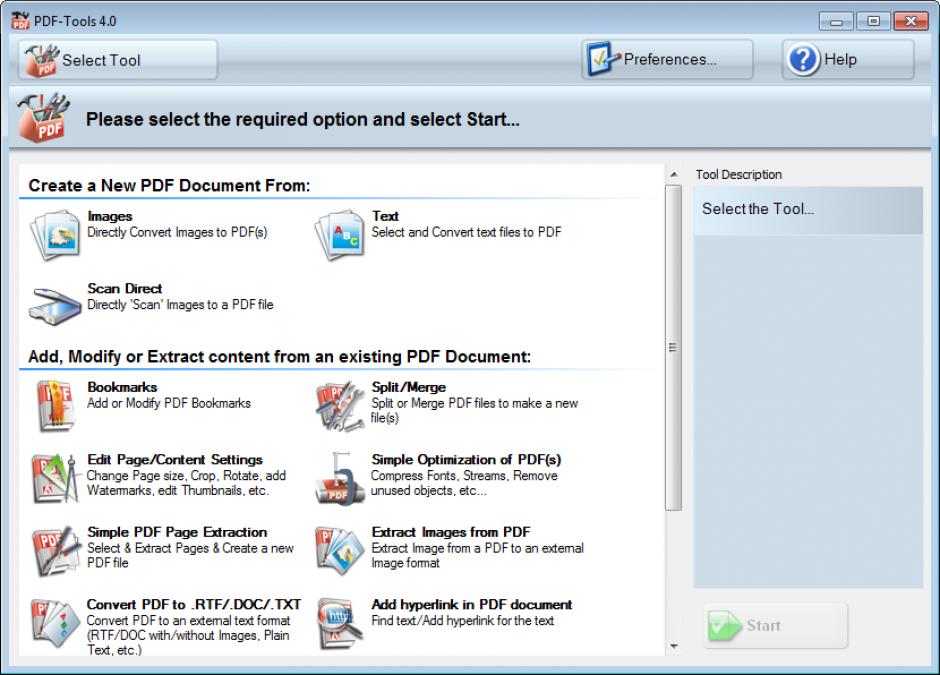The width and height of the screenshot is (940, 675).
Task: Click the 'Bookmarks' tool title
Action: coord(122,387)
